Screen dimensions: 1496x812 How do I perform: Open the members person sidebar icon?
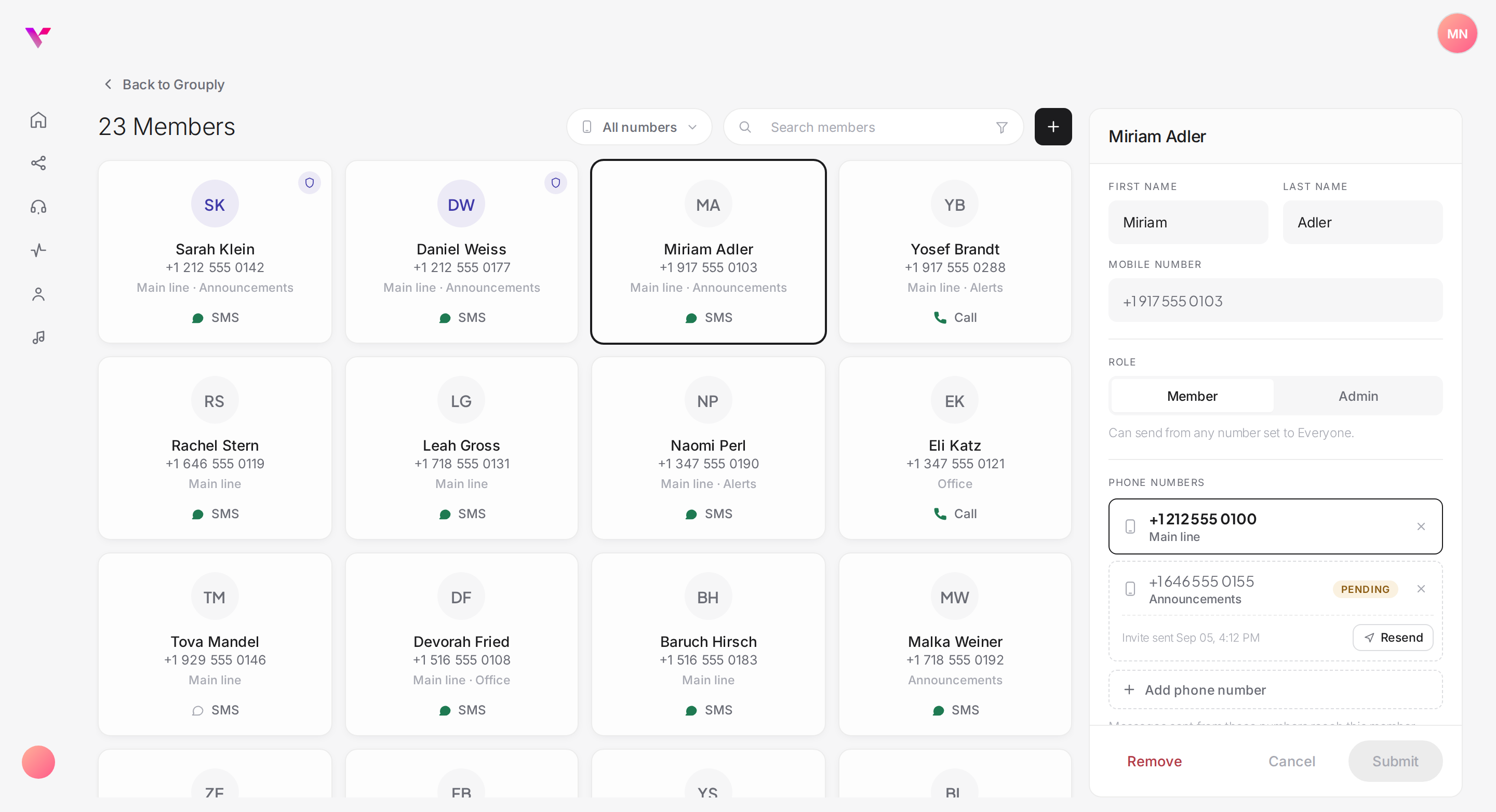click(x=38, y=294)
